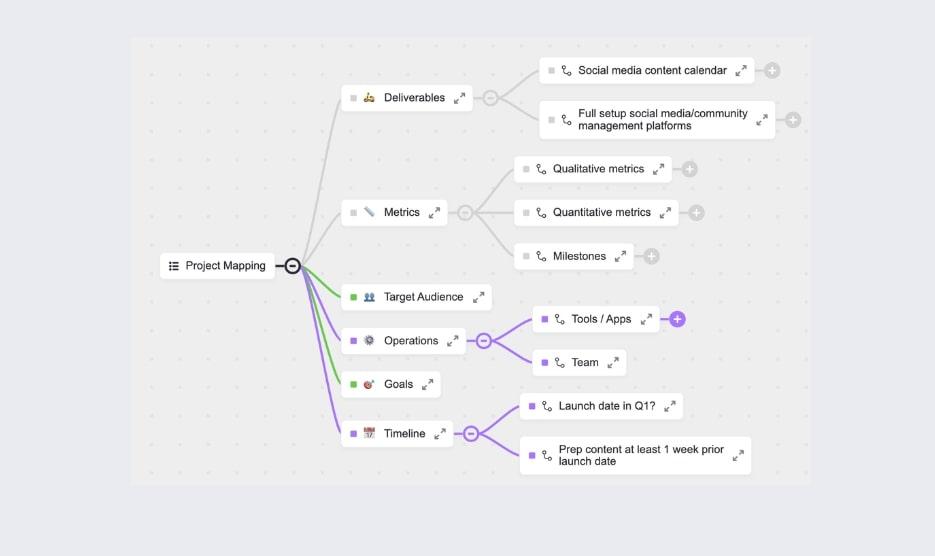Collapse the Deliverables branch

tap(490, 98)
